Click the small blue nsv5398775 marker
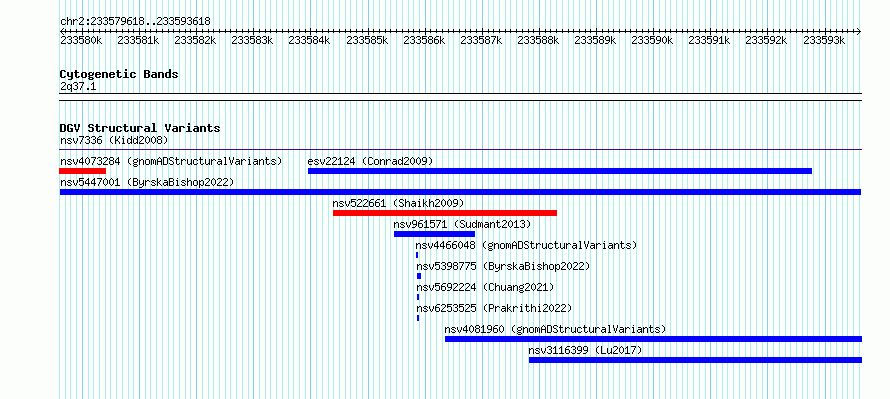This screenshot has width=890, height=399. tap(419, 276)
